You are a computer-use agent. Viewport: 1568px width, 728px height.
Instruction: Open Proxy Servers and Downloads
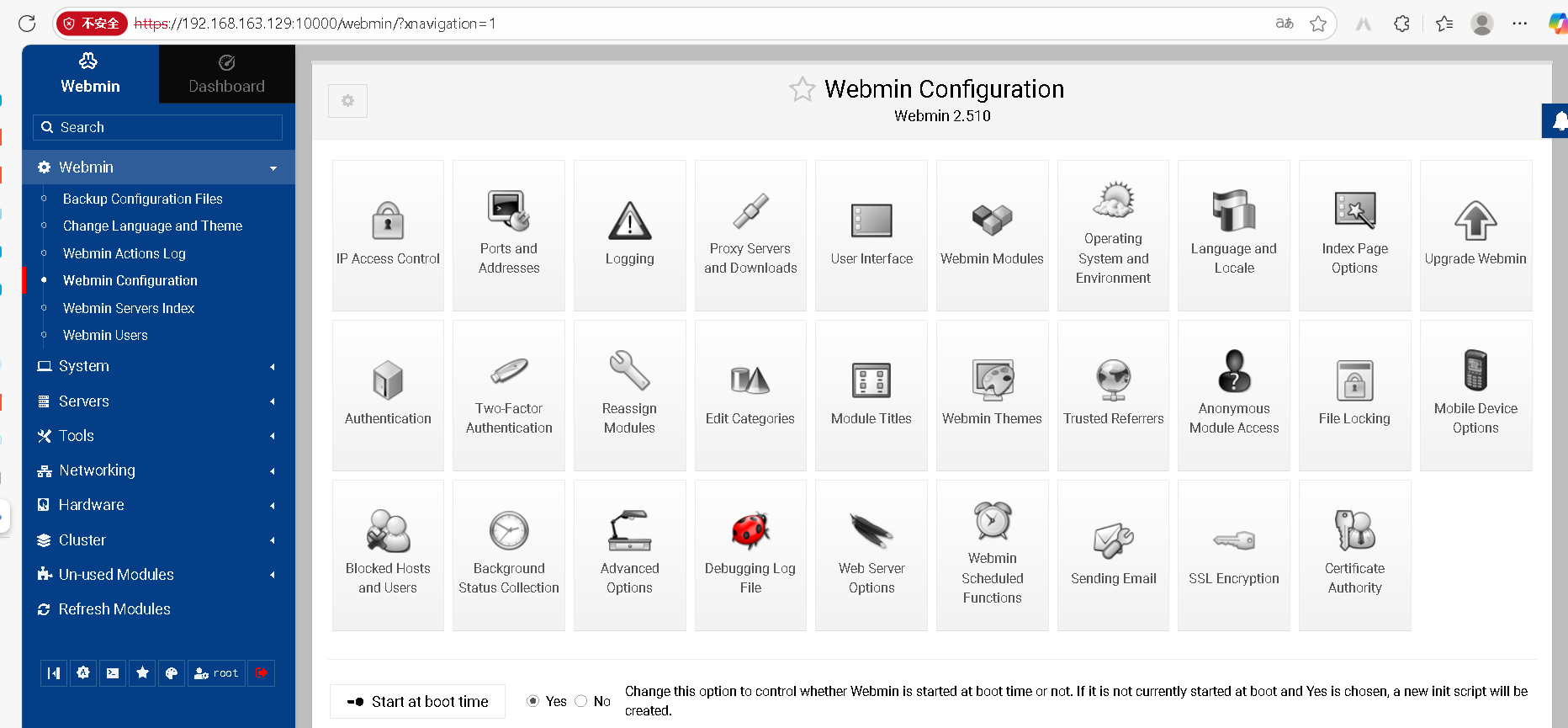[x=750, y=236]
